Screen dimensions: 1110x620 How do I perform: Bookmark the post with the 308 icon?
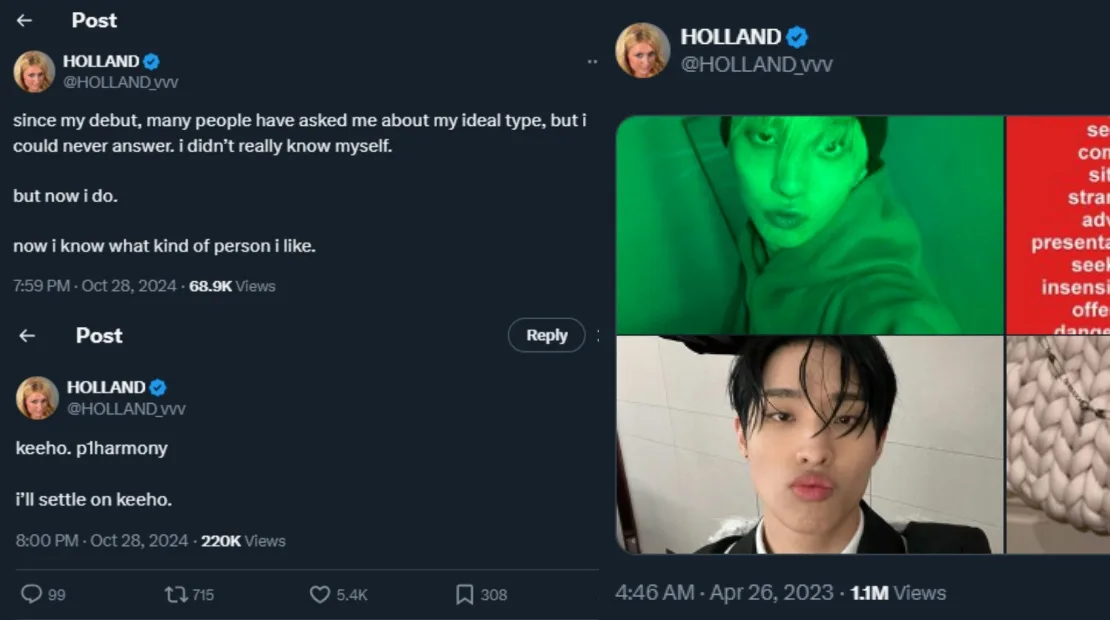pos(465,595)
